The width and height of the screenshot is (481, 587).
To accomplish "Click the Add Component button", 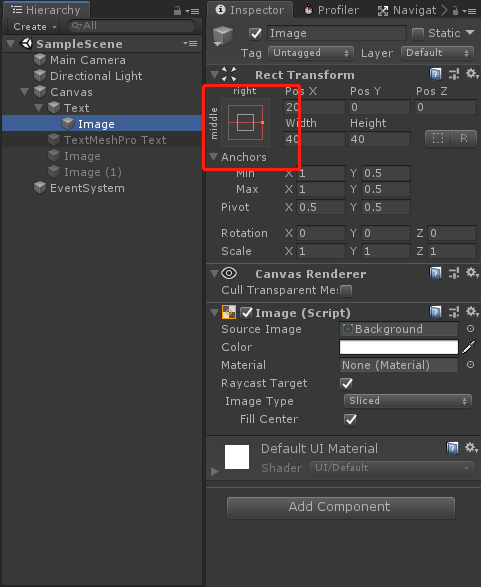I will (x=341, y=507).
